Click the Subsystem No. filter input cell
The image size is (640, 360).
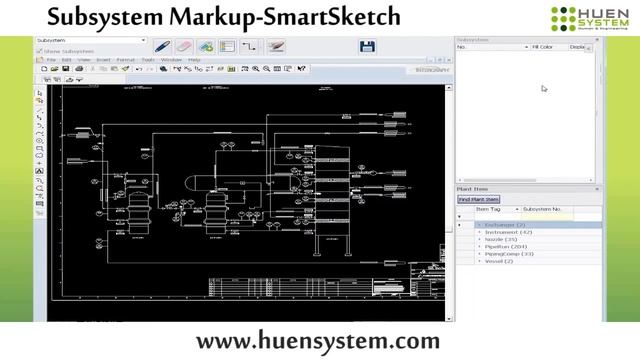coord(547,217)
